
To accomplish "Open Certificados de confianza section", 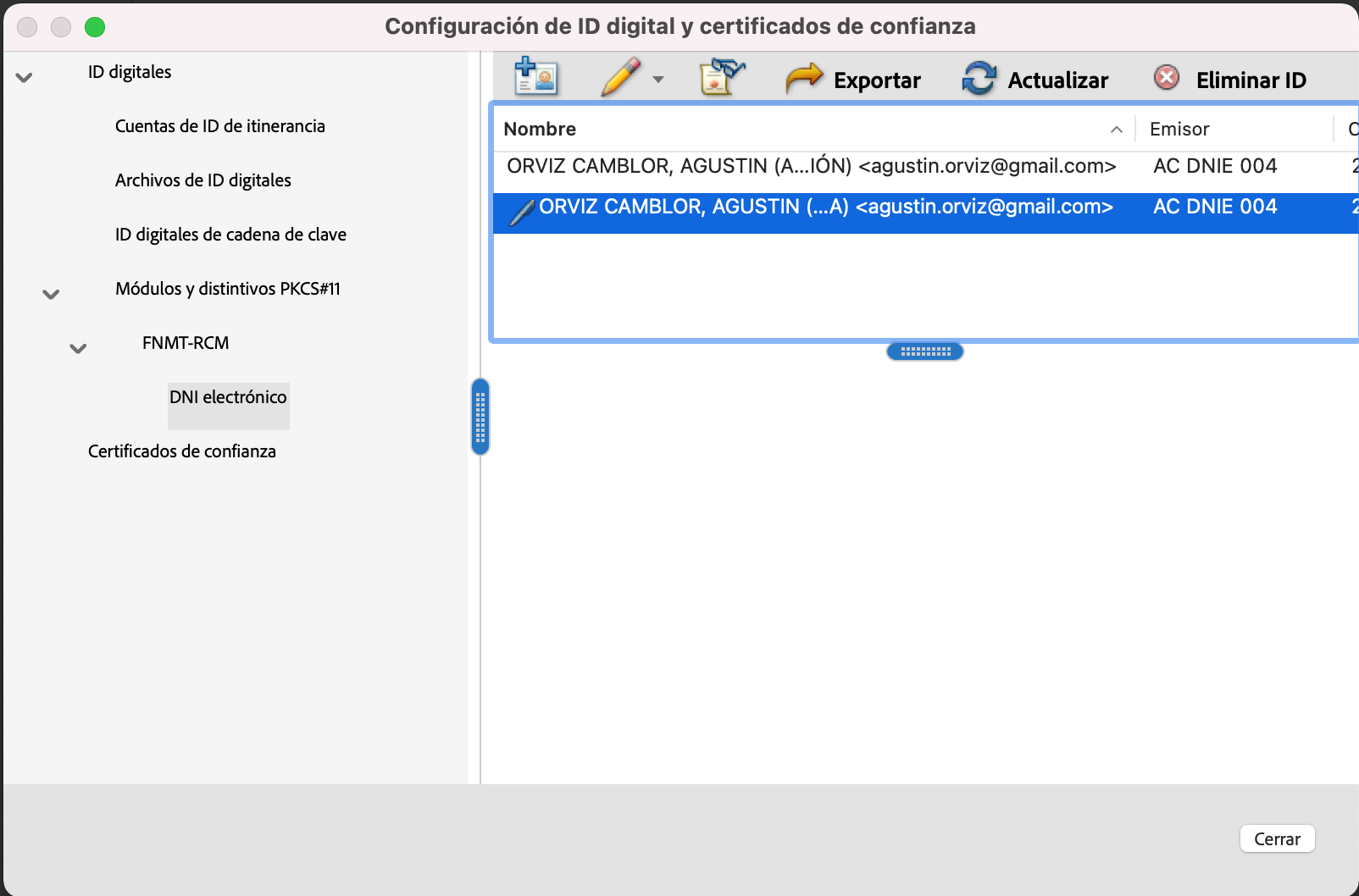I will tap(181, 451).
